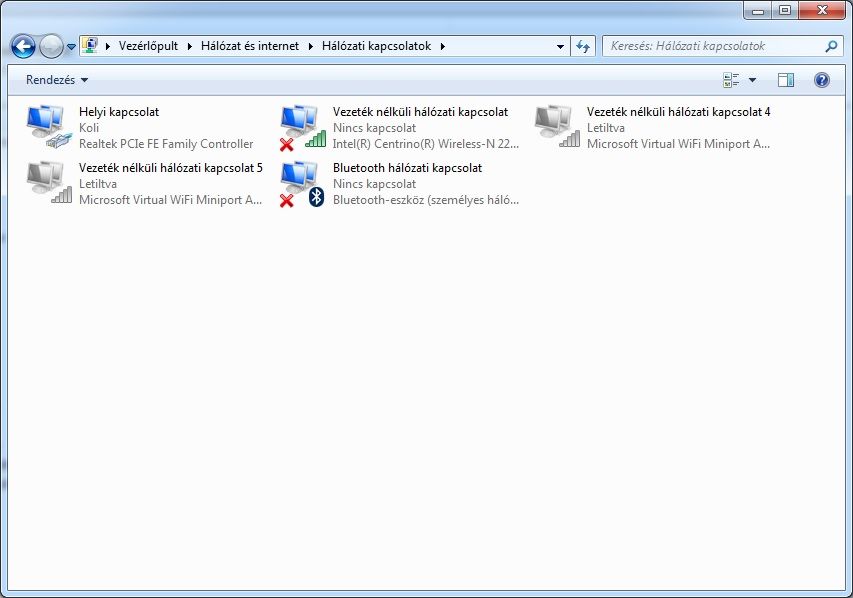Expand the arrow after Hálózati kapcsolatok

point(443,46)
